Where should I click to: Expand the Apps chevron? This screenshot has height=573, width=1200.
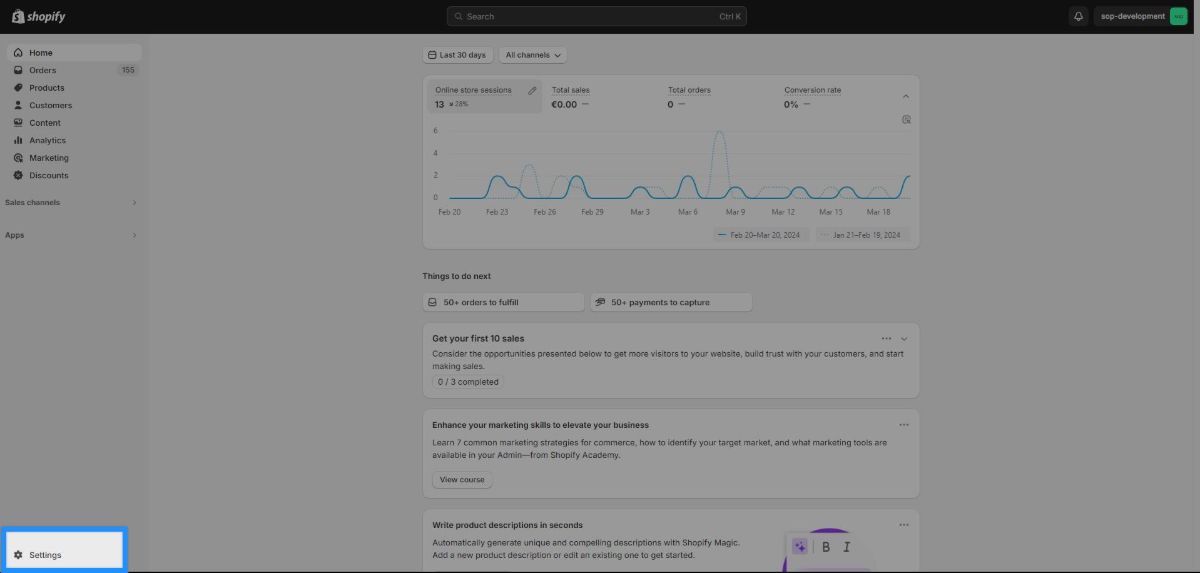[134, 235]
